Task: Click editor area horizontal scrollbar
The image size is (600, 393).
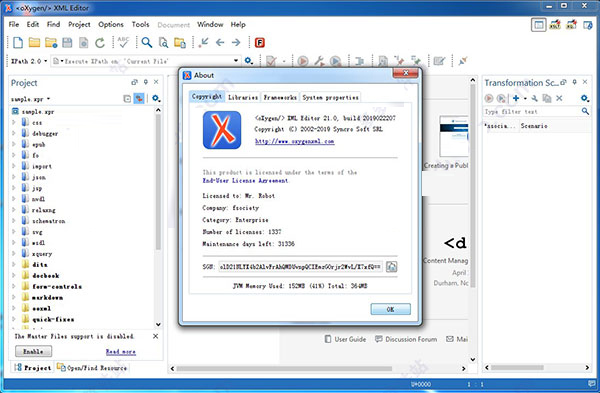Action: click(x=284, y=369)
